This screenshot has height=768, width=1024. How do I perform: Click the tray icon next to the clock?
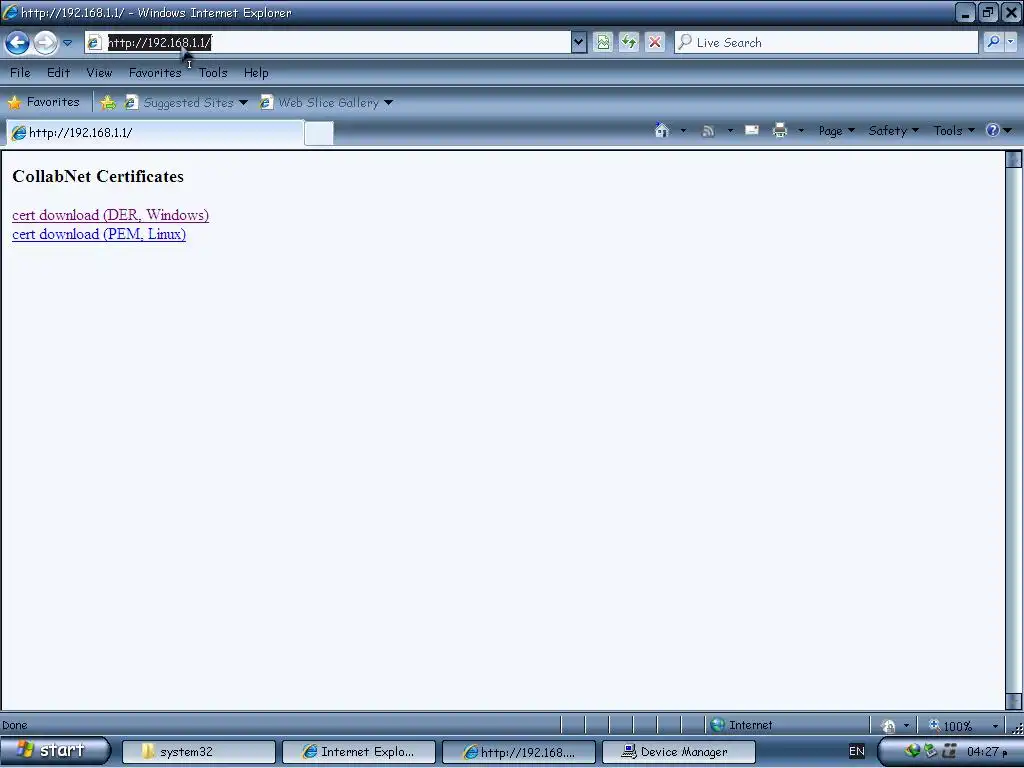click(950, 751)
